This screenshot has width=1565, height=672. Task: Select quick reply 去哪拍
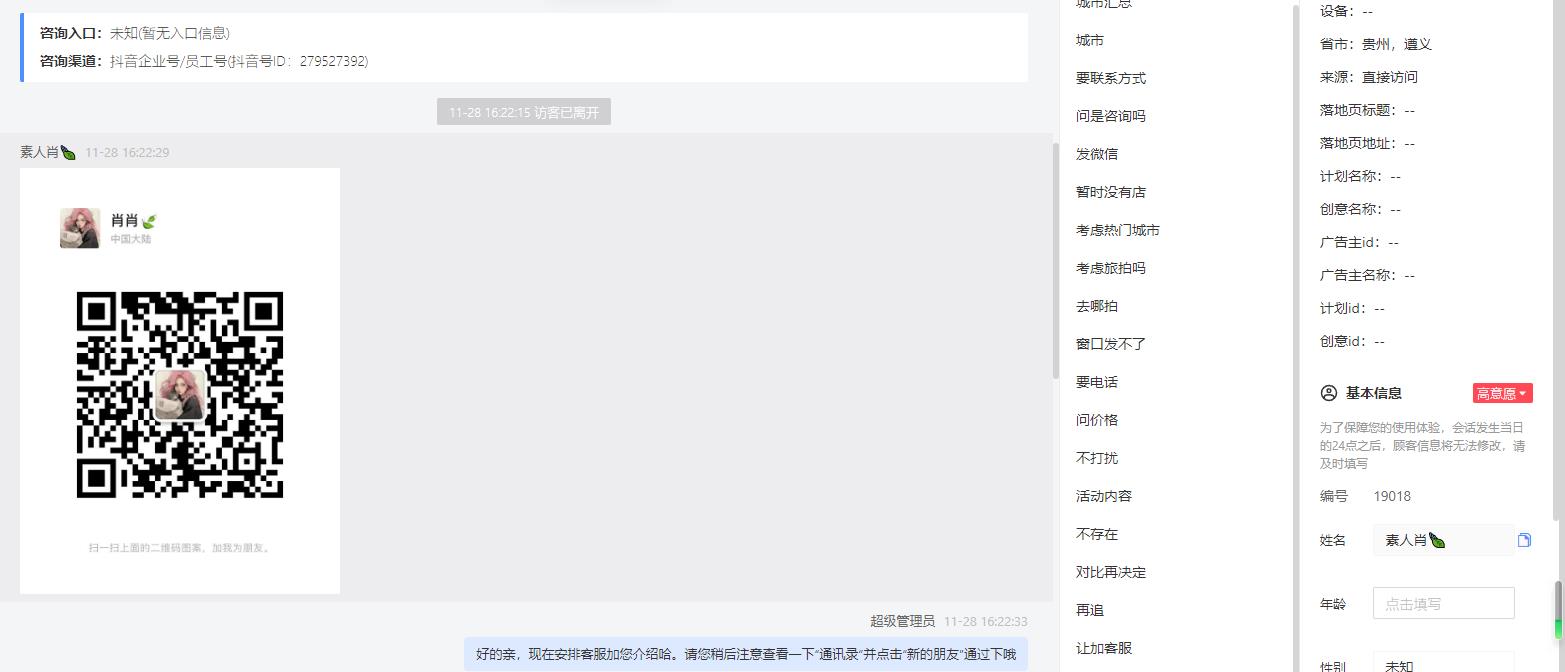(x=1097, y=306)
